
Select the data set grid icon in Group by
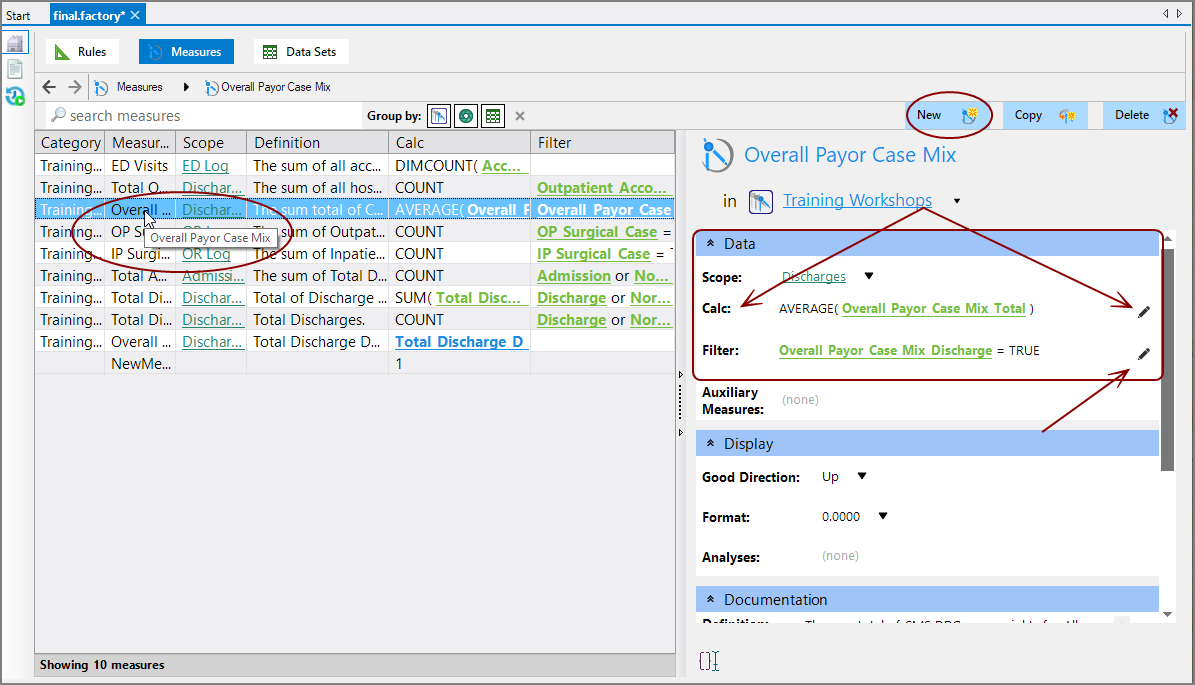point(492,115)
